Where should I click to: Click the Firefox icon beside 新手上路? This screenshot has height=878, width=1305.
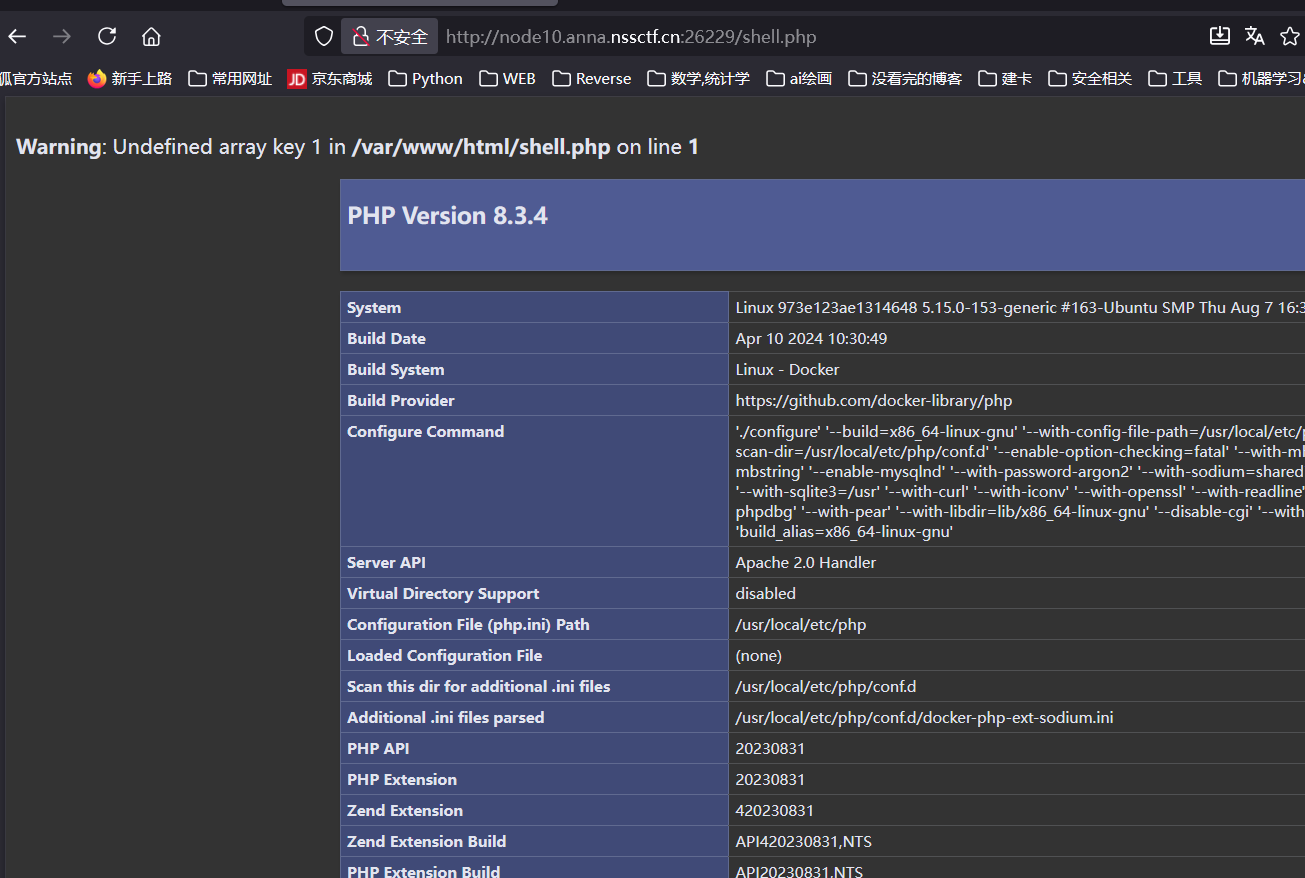pyautogui.click(x=97, y=78)
